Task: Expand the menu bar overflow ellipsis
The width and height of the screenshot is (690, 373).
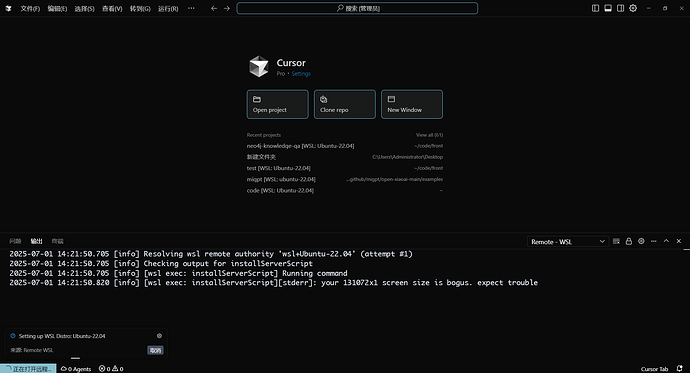Action: click(x=191, y=8)
